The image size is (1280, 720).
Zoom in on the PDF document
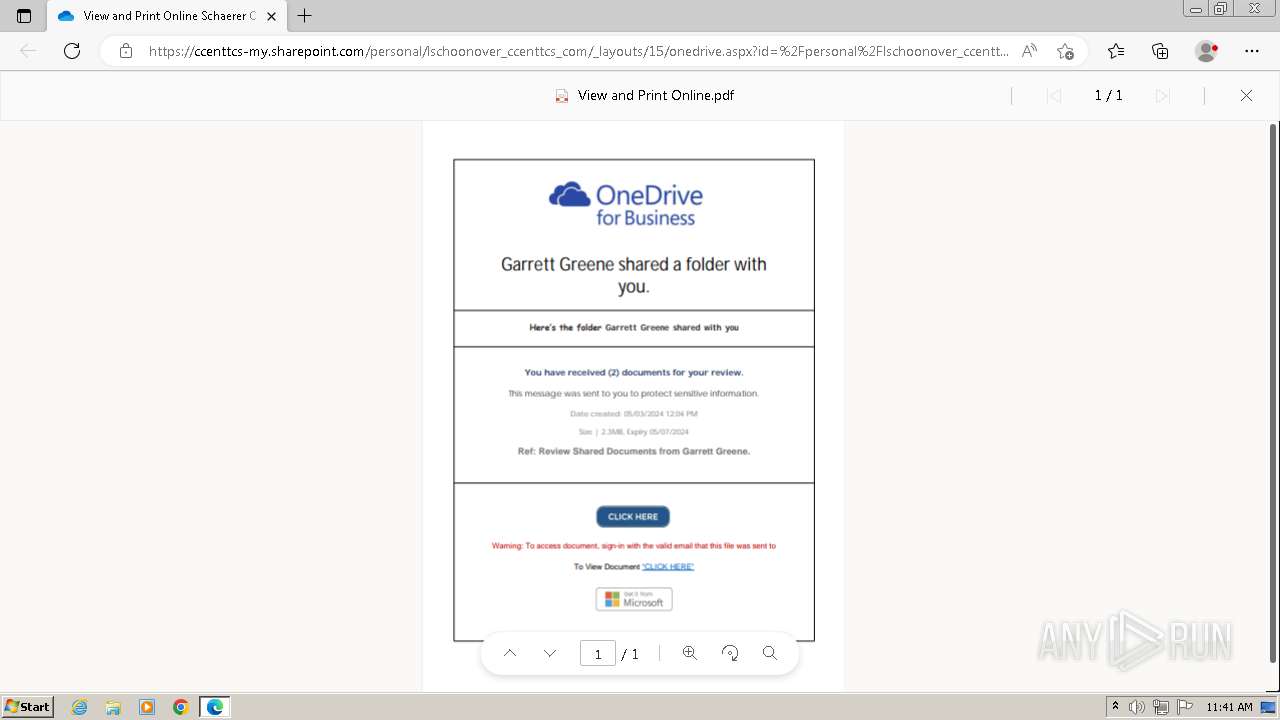point(689,653)
